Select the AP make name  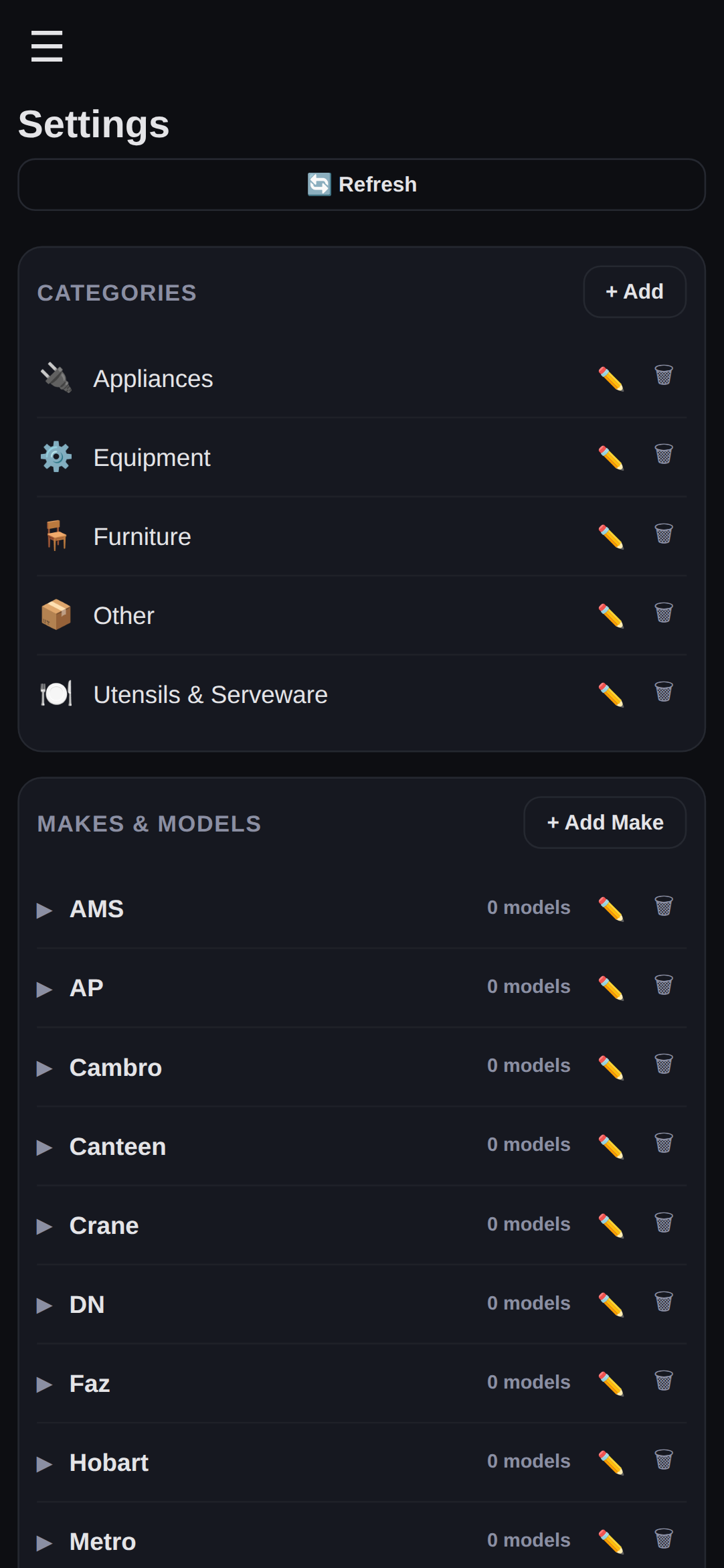(x=86, y=988)
